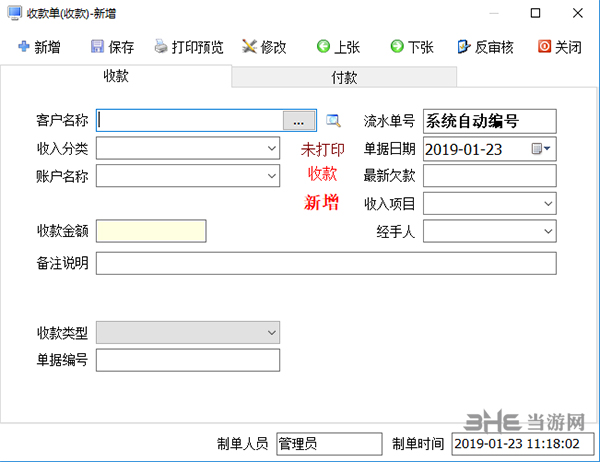
Task: Maximize the 收款单 window
Action: point(535,13)
